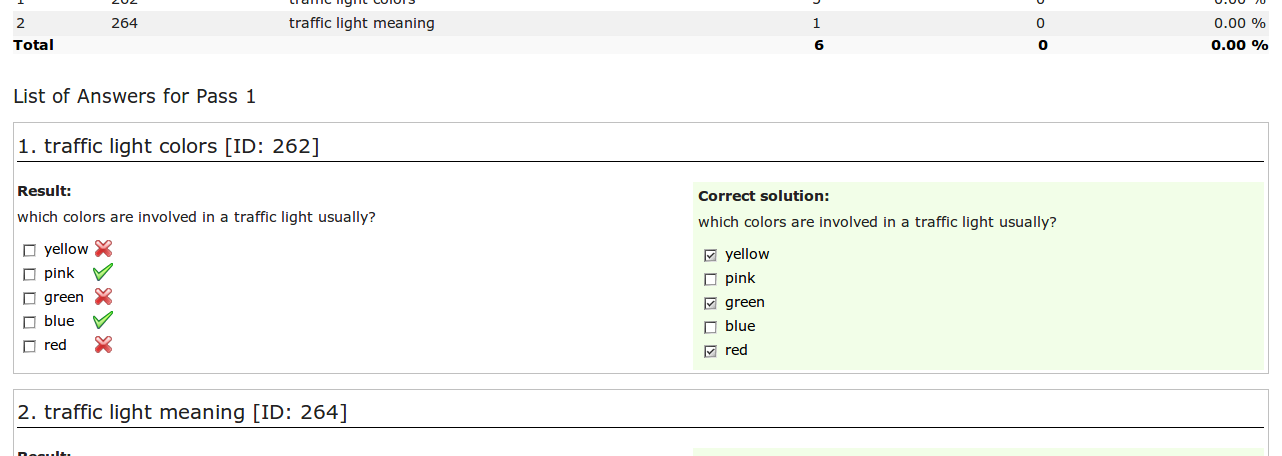Viewport: 1282px width, 456px height.
Task: Enable the blue checkbox under Result
Action: [29, 322]
